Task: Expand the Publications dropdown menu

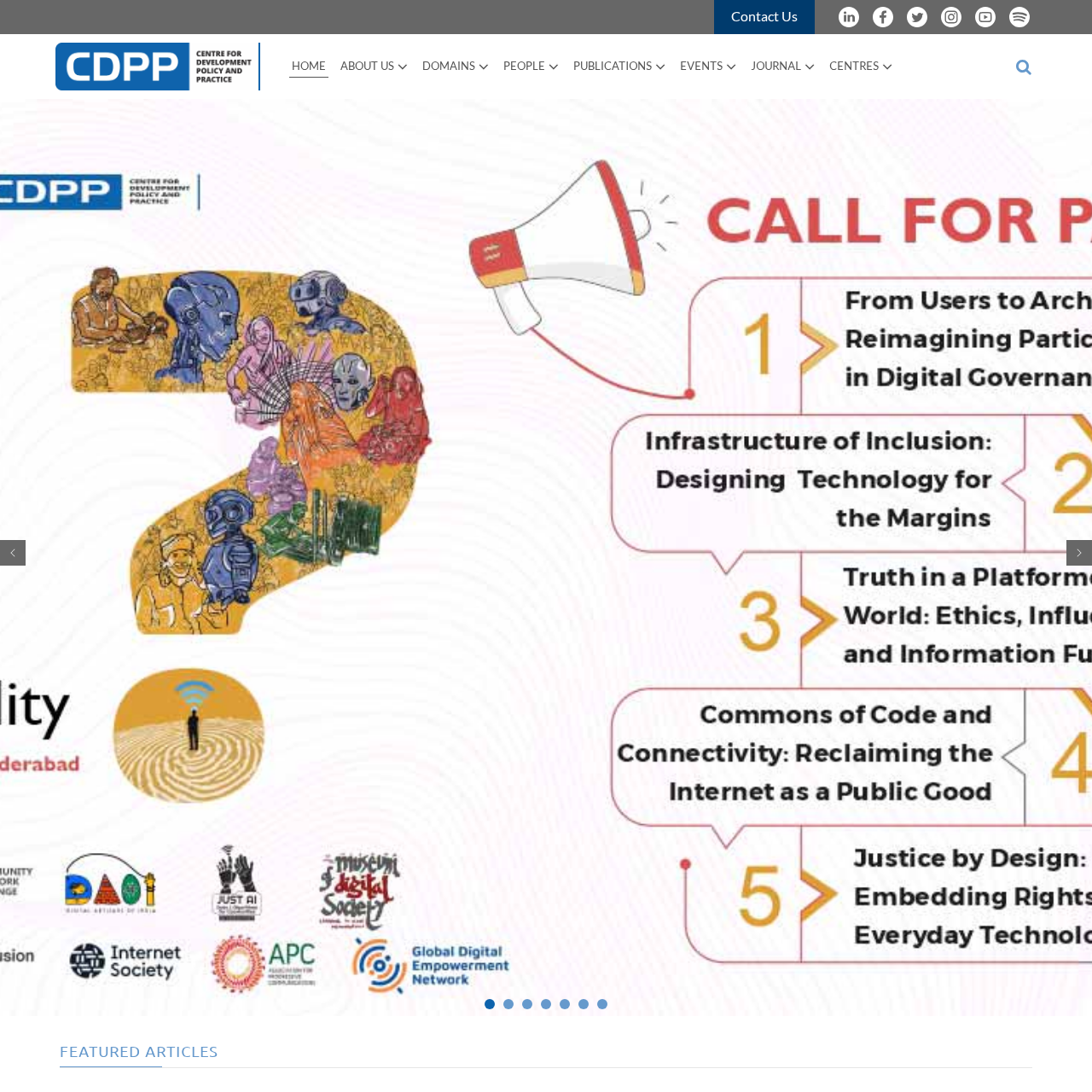Action: (619, 67)
